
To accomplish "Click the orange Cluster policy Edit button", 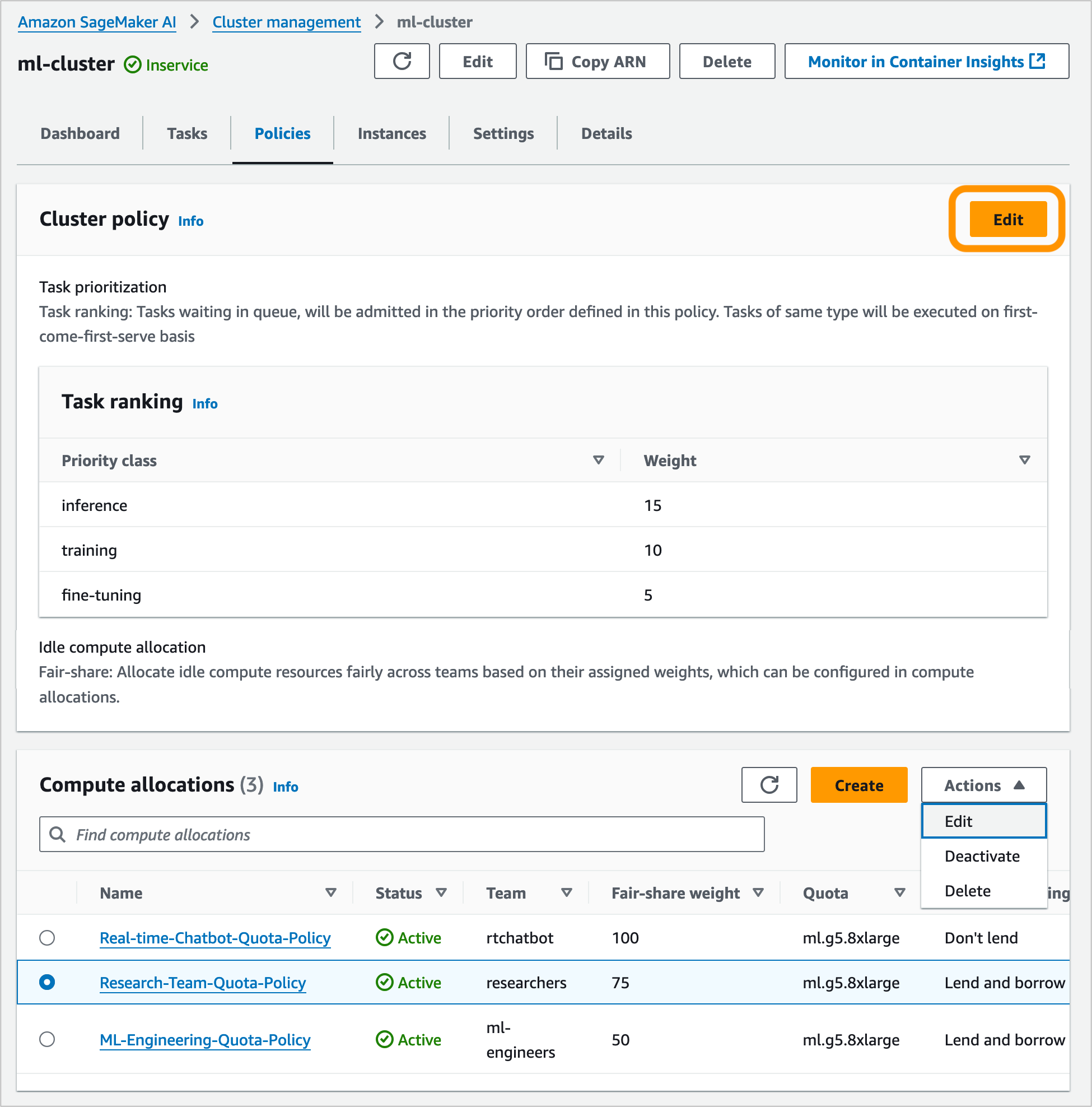I will coord(1007,220).
